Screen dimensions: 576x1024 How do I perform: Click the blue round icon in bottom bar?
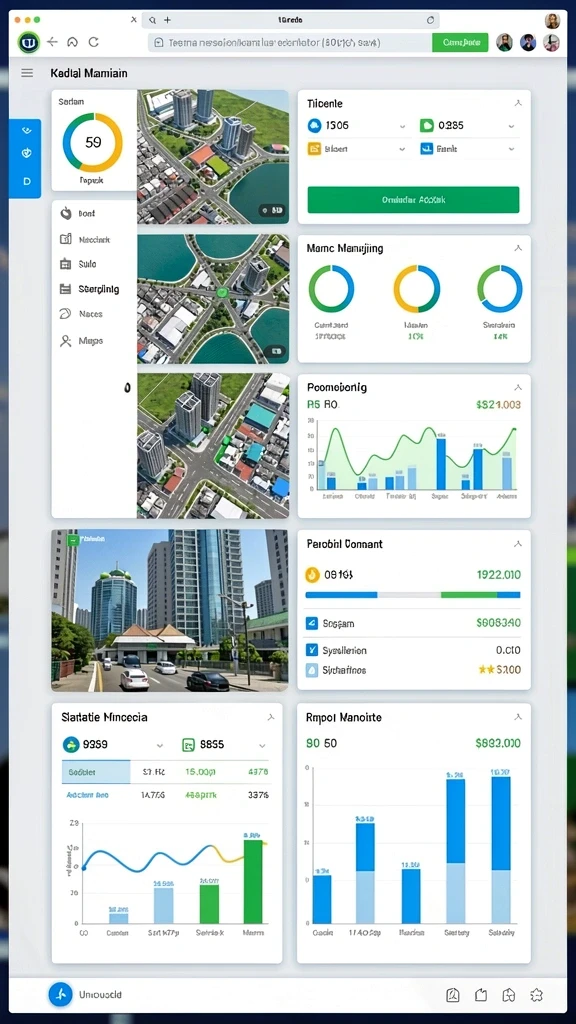click(x=60, y=995)
